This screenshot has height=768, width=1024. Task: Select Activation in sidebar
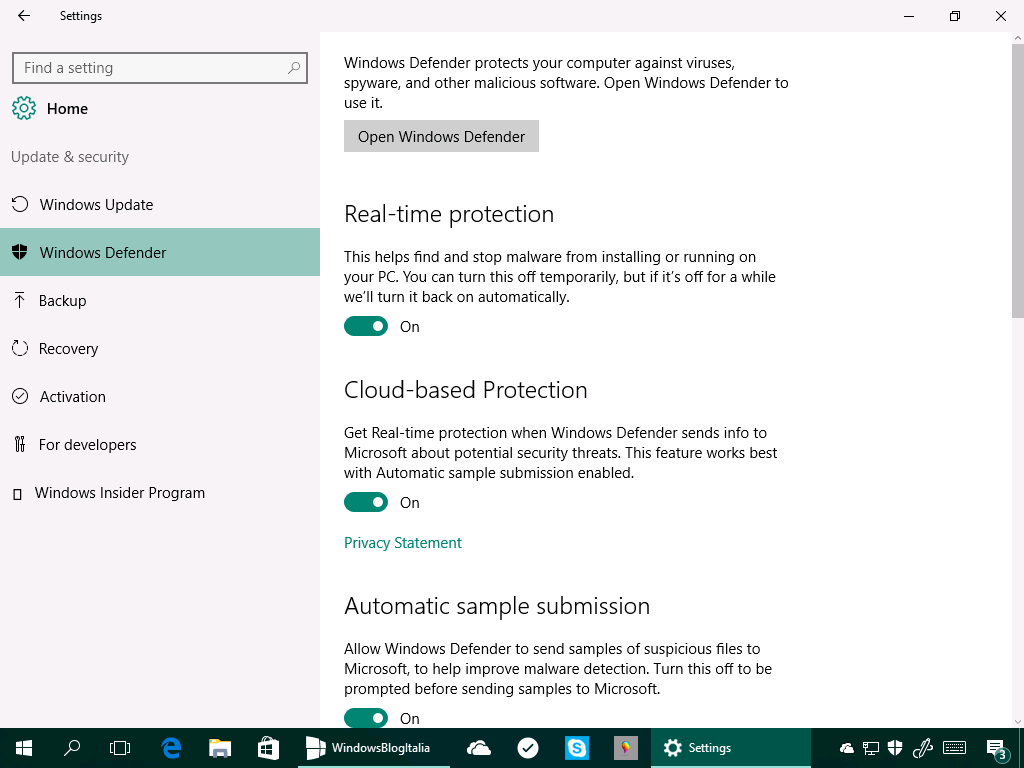click(160, 396)
